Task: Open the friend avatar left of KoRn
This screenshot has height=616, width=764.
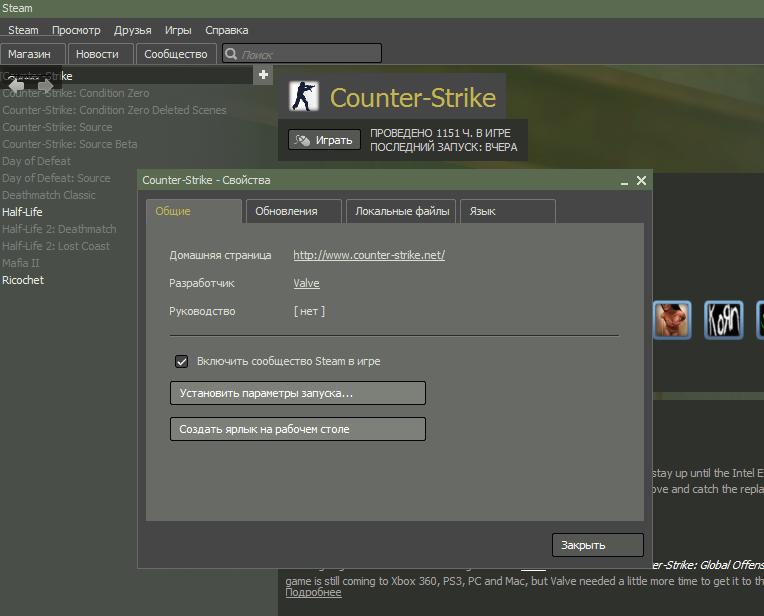Action: point(672,320)
